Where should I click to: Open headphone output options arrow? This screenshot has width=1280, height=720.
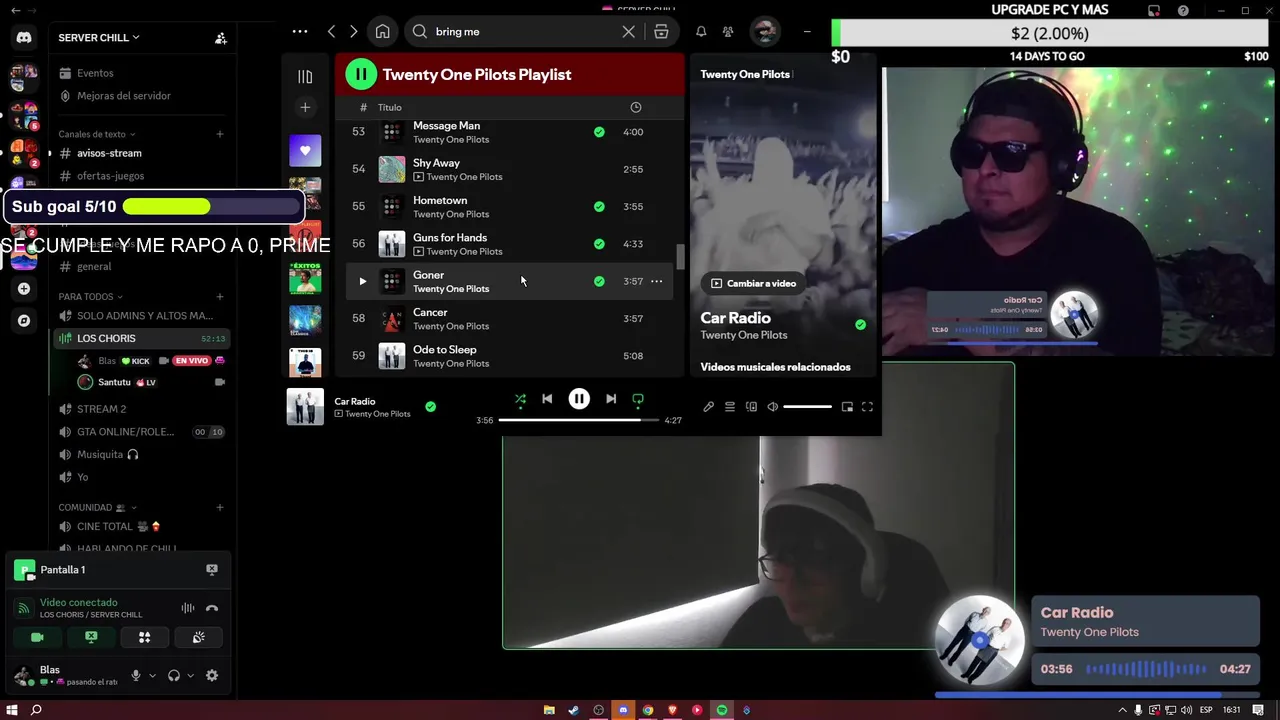coord(190,676)
